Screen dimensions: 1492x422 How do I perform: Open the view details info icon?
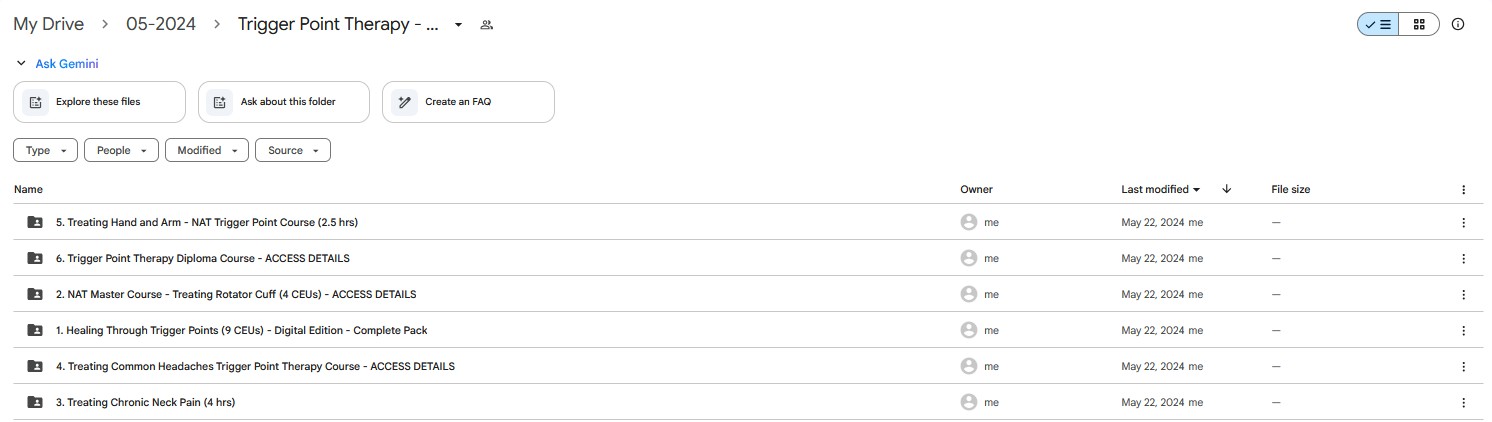pyautogui.click(x=1458, y=25)
